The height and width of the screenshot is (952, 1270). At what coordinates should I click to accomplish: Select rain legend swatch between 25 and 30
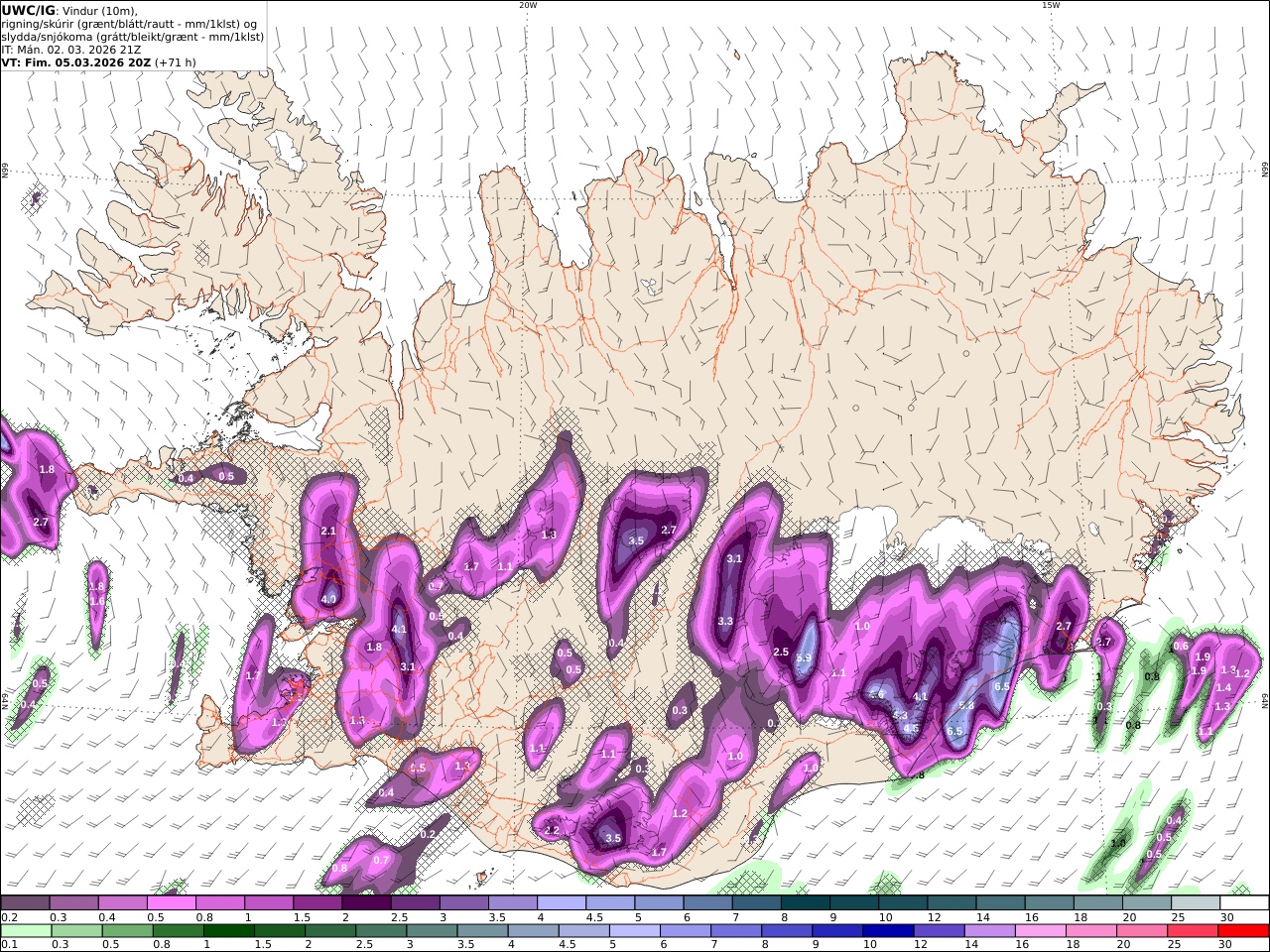[x=1192, y=930]
